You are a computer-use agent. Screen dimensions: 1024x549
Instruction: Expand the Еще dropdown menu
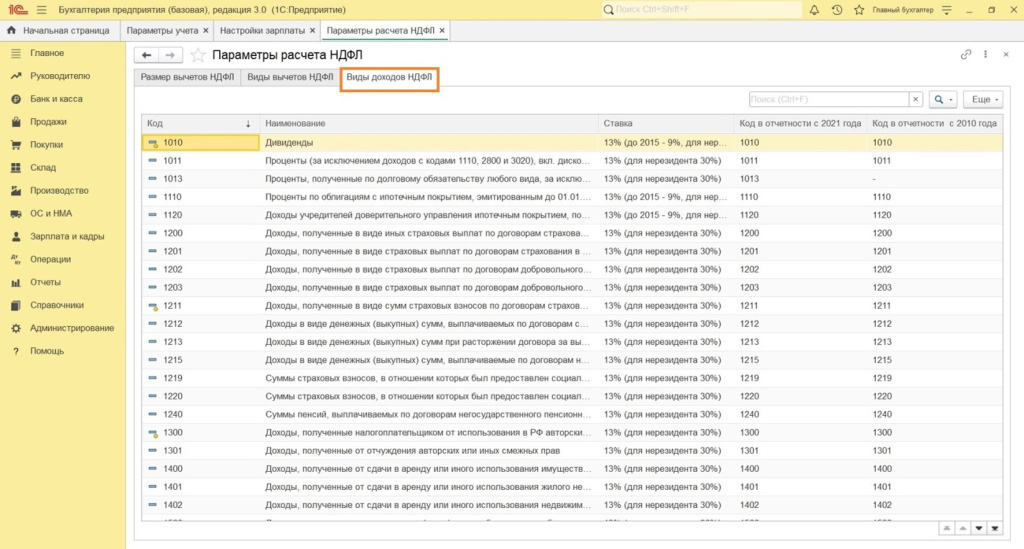984,100
